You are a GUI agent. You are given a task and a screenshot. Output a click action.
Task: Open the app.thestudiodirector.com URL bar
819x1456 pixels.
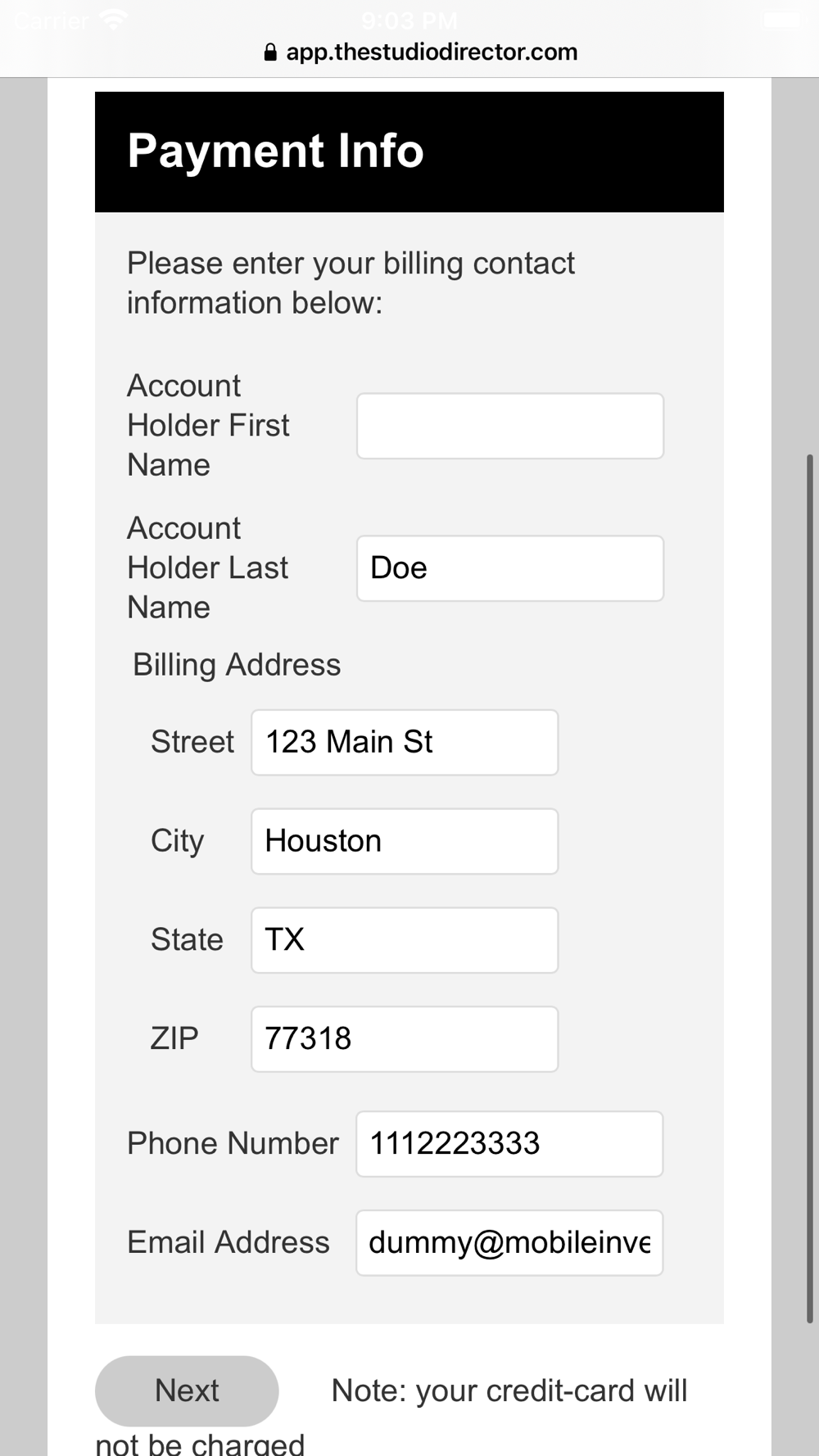pyautogui.click(x=421, y=52)
